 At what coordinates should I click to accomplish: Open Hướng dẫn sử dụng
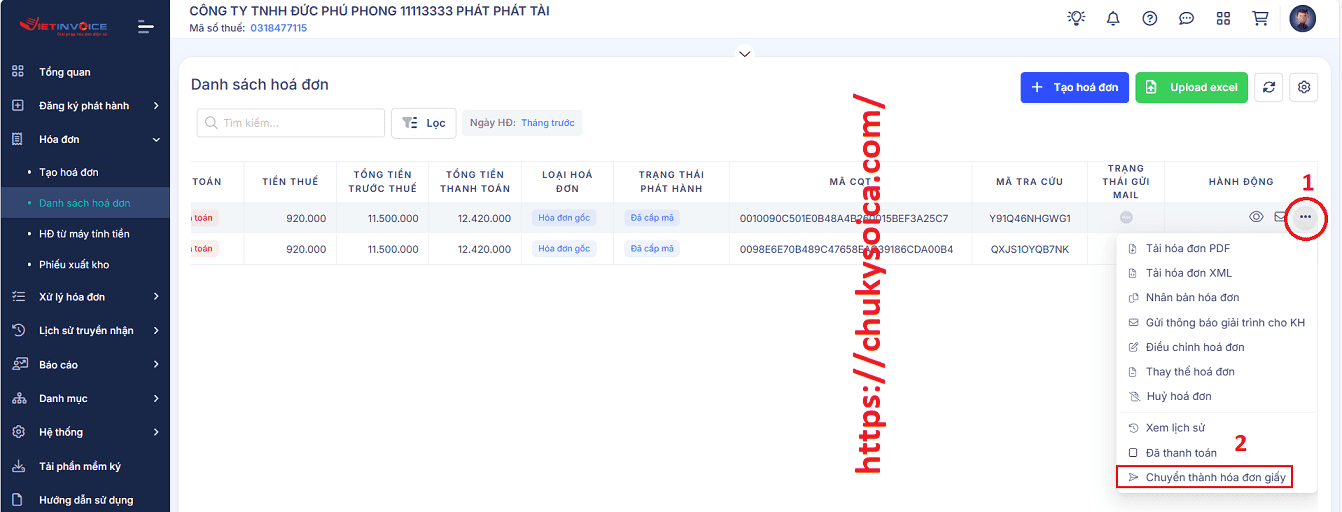(85, 499)
